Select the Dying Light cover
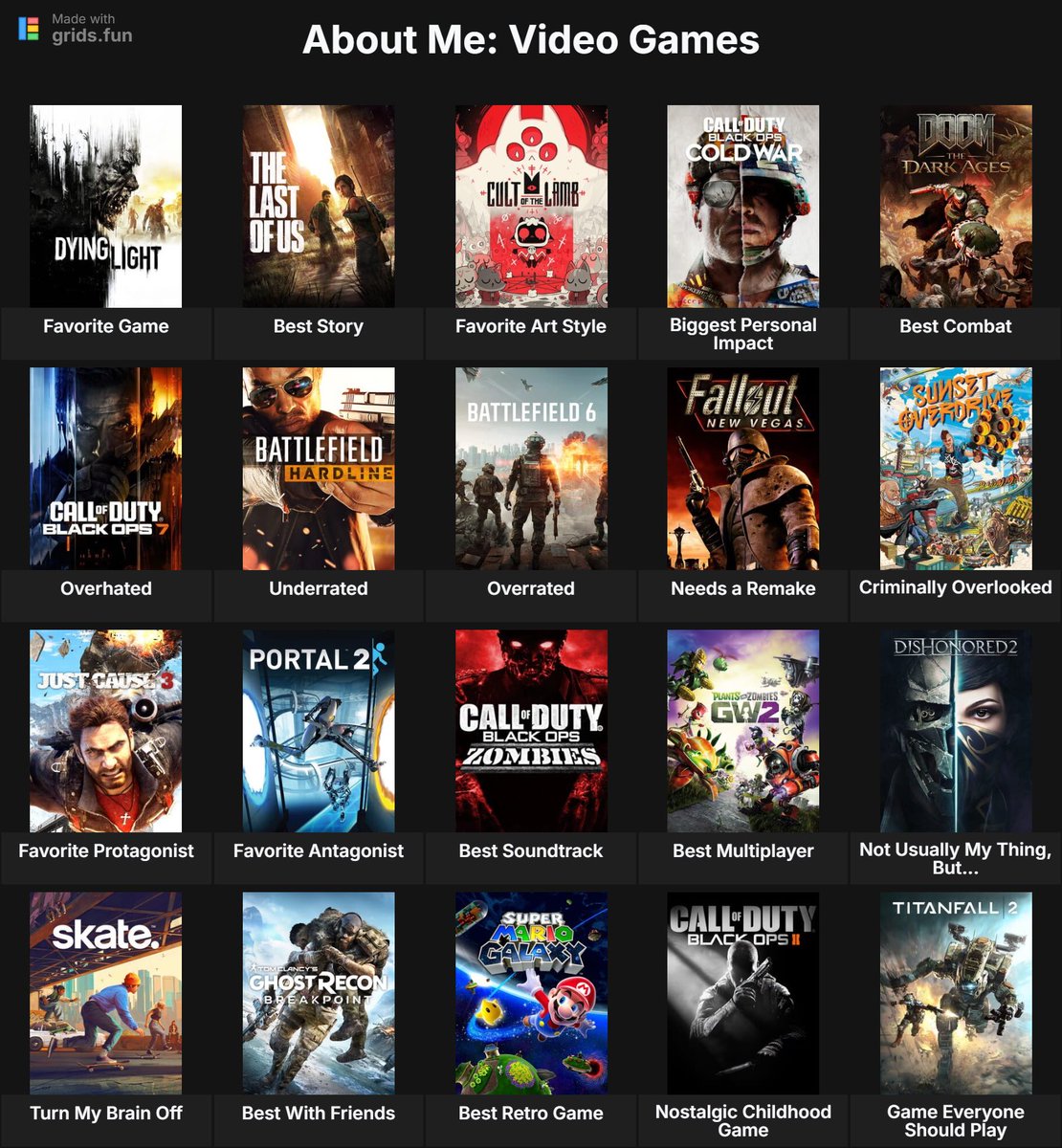 tap(106, 206)
